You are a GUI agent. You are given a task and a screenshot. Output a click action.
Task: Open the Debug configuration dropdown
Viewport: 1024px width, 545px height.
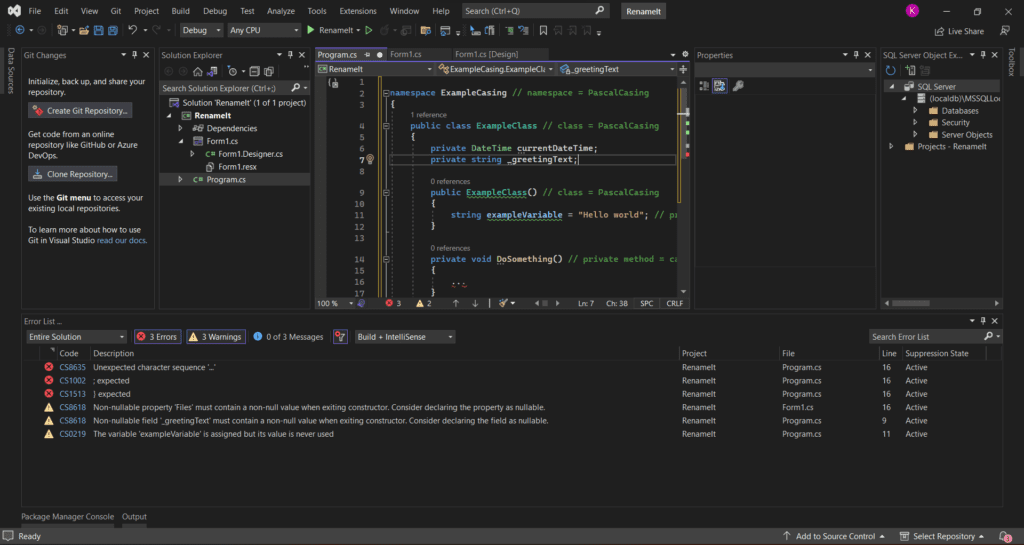pyautogui.click(x=201, y=30)
